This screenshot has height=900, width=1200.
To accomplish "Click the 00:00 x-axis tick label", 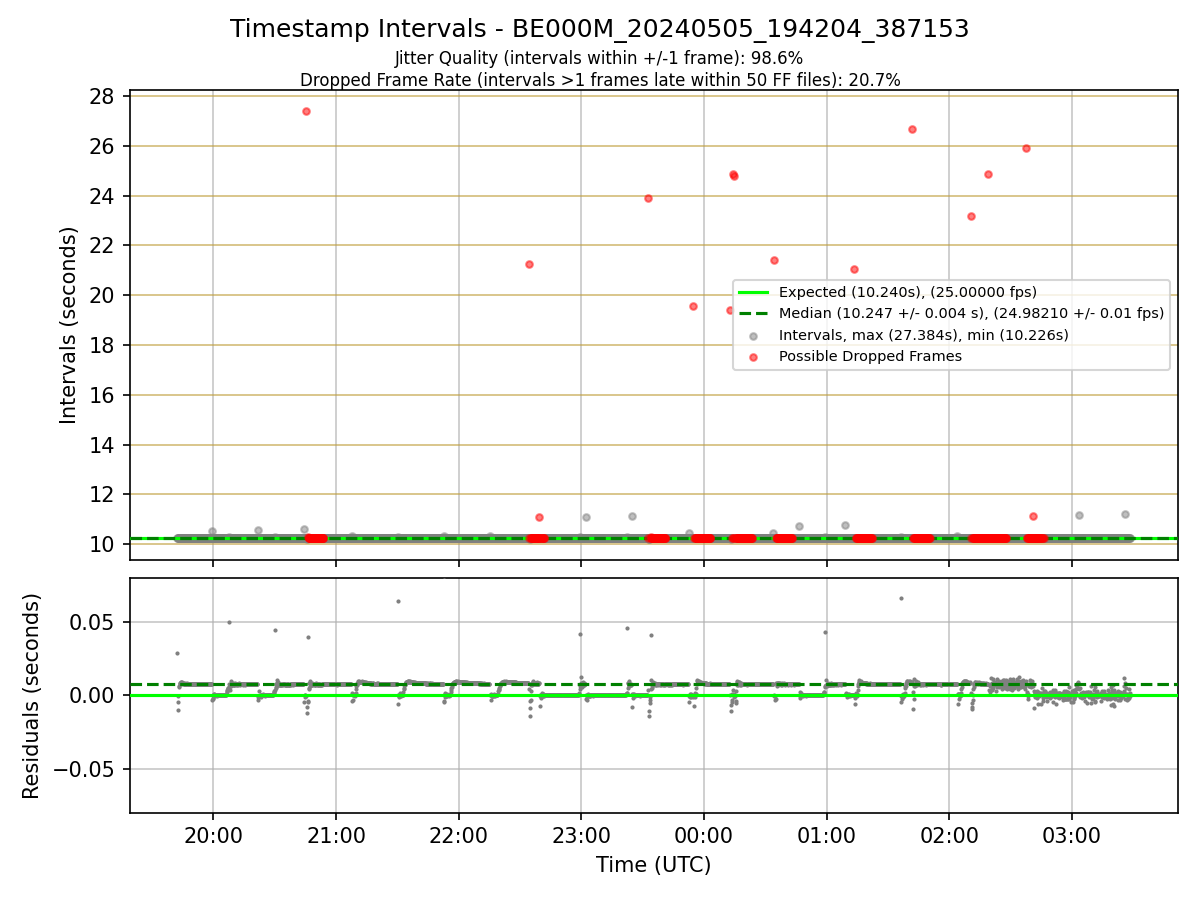I will pos(704,835).
